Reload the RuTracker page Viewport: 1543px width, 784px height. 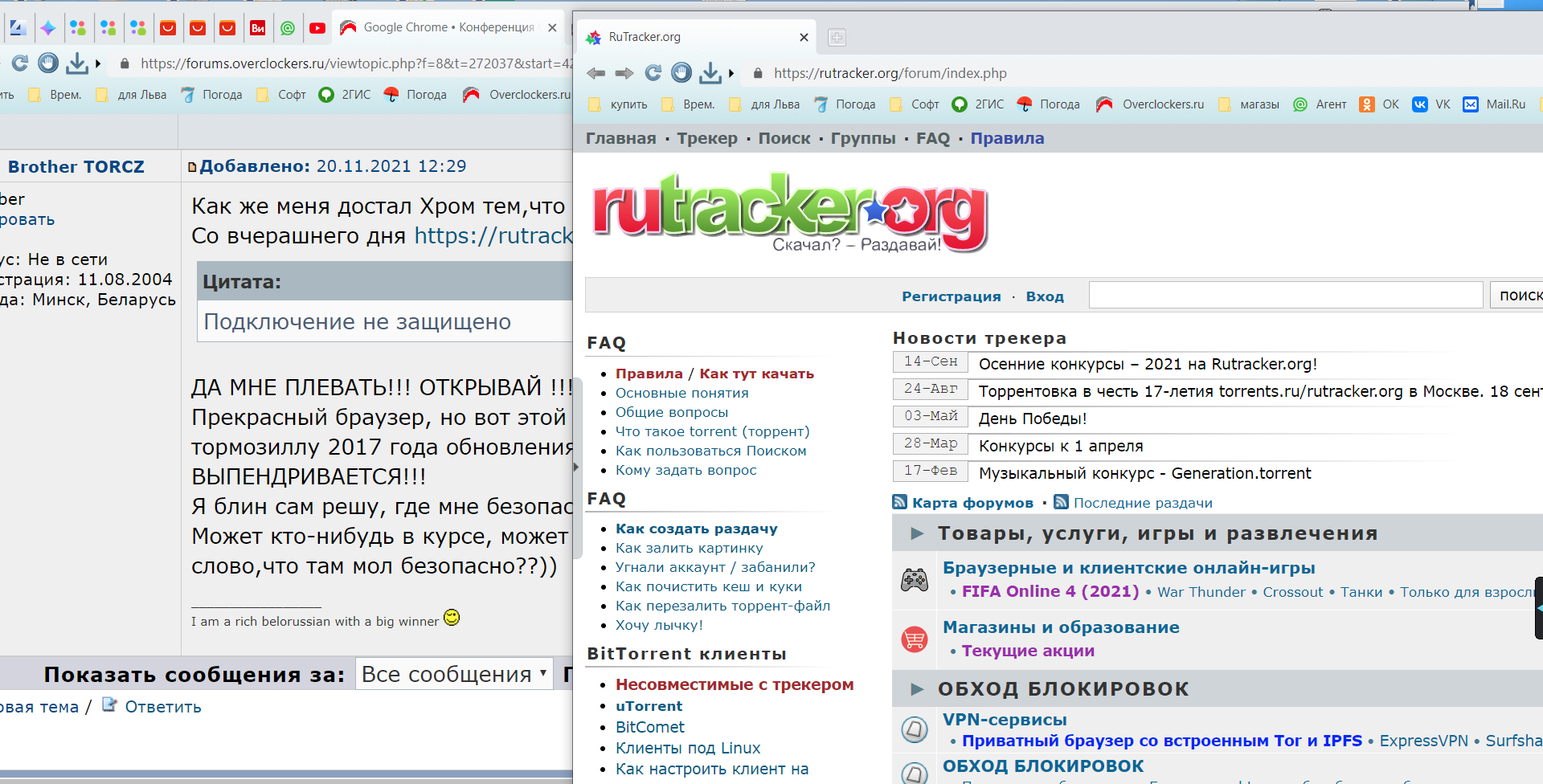(x=653, y=73)
